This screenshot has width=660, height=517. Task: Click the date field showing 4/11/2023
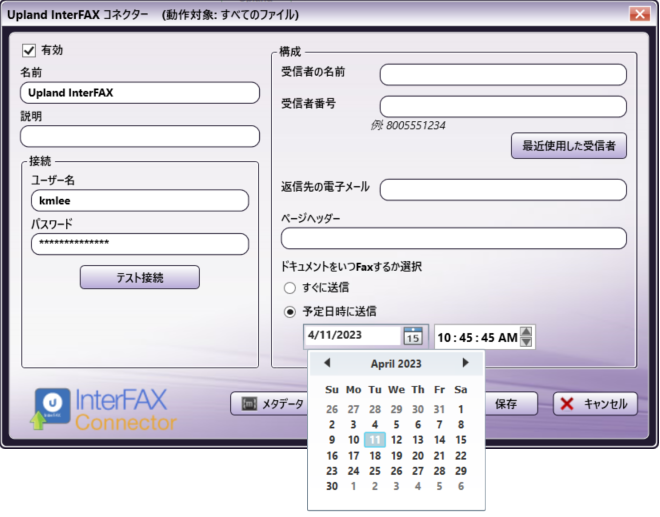352,336
